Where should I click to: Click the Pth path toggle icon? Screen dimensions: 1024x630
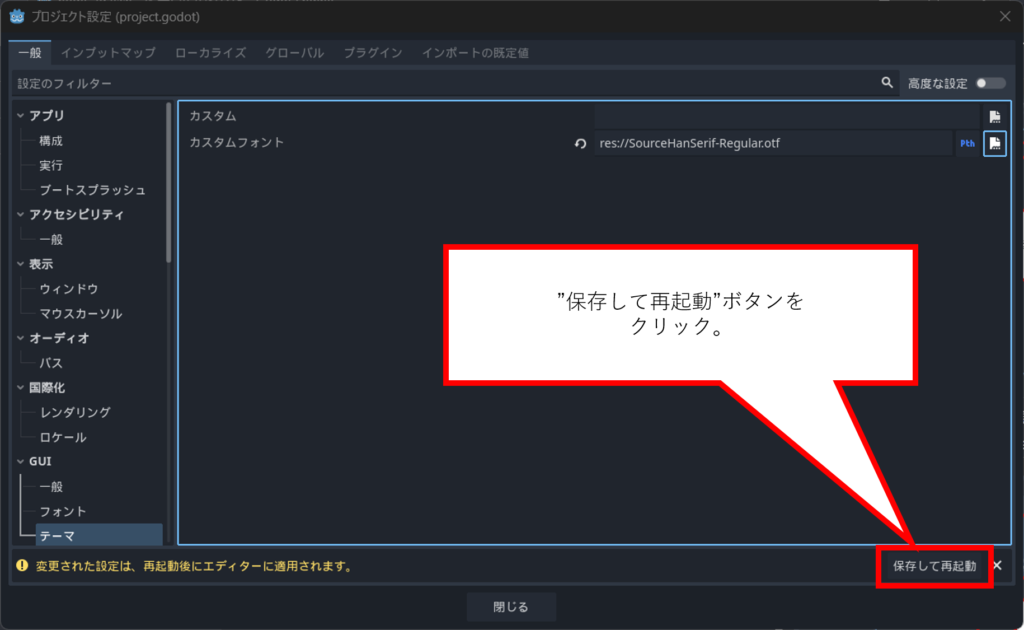click(967, 144)
